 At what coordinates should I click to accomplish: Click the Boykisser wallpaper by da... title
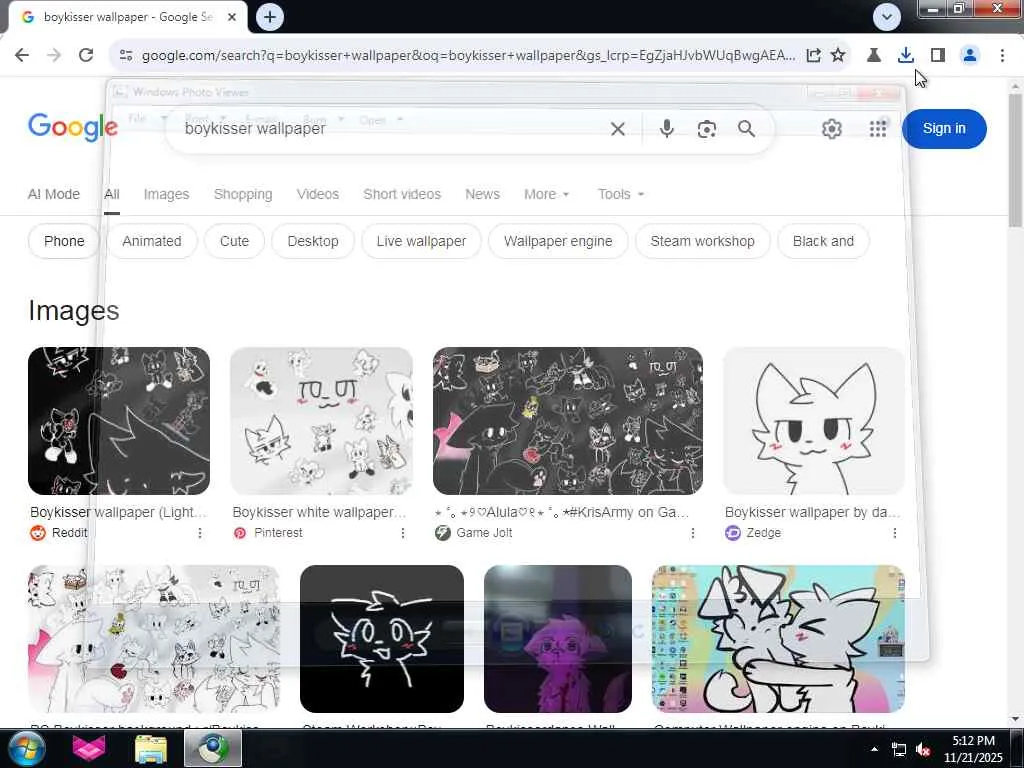pyautogui.click(x=812, y=512)
